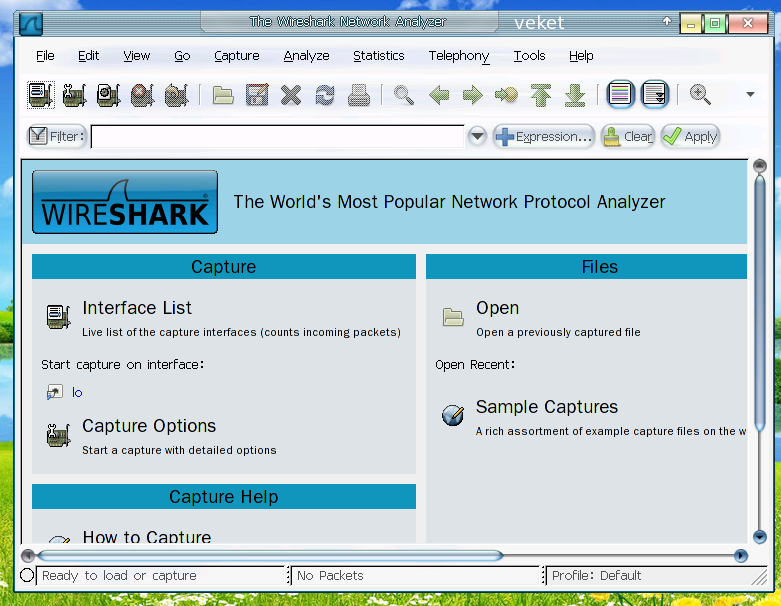Image resolution: width=781 pixels, height=606 pixels.
Task: Zoom in toolbar magnifier icon
Action: point(700,94)
